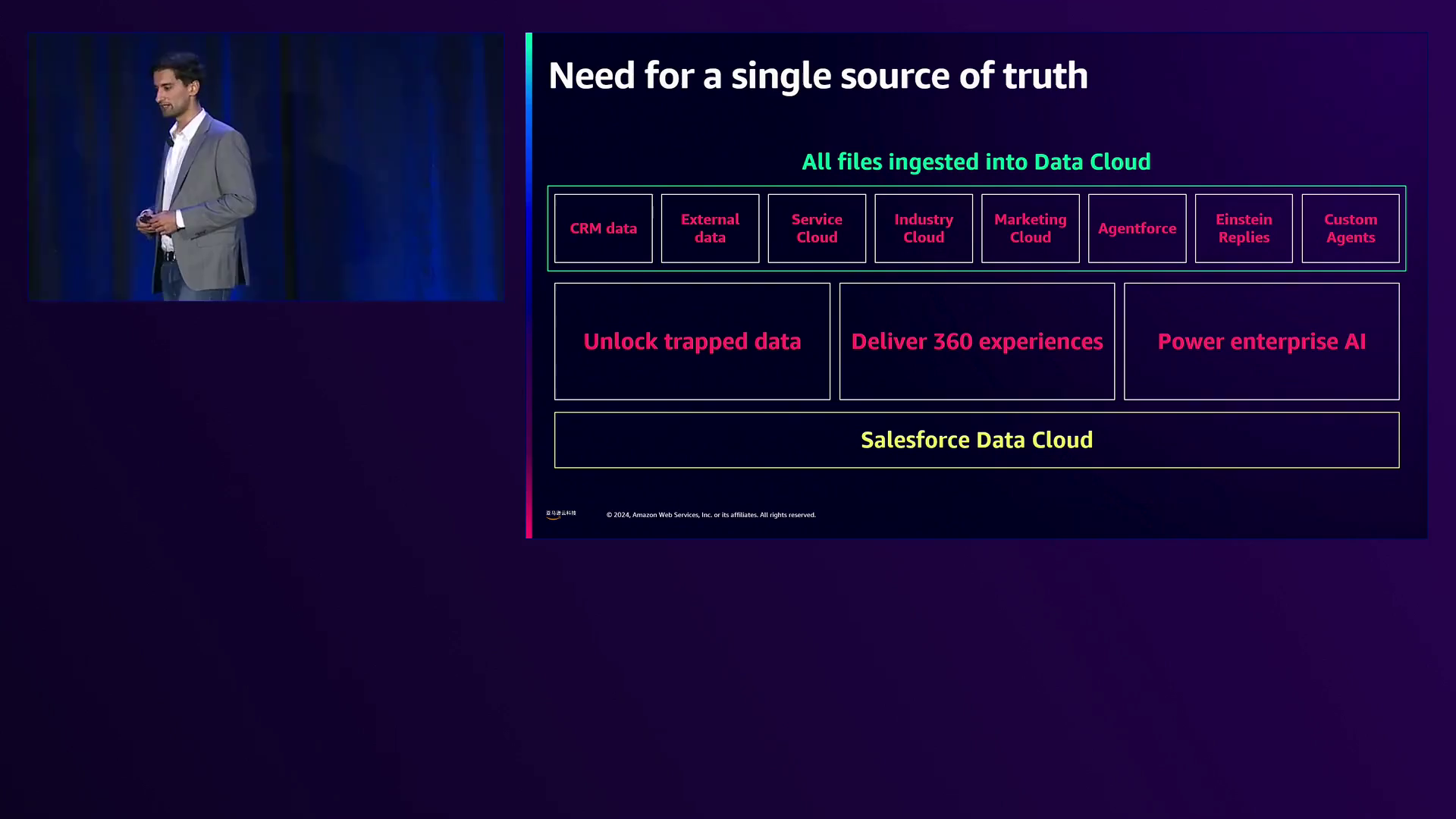Click the CRM data box

(x=603, y=228)
